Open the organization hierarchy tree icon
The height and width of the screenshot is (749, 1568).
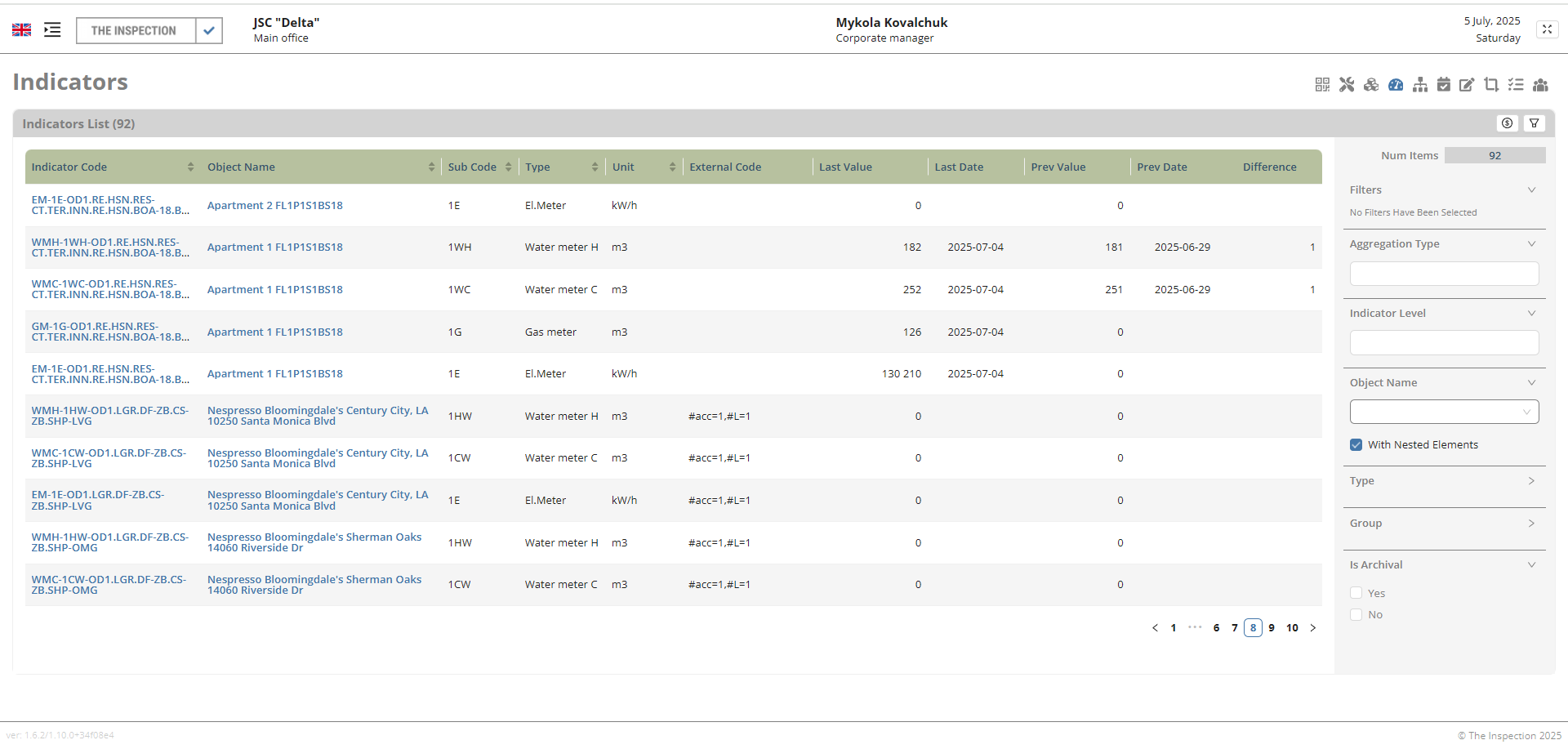point(1420,85)
